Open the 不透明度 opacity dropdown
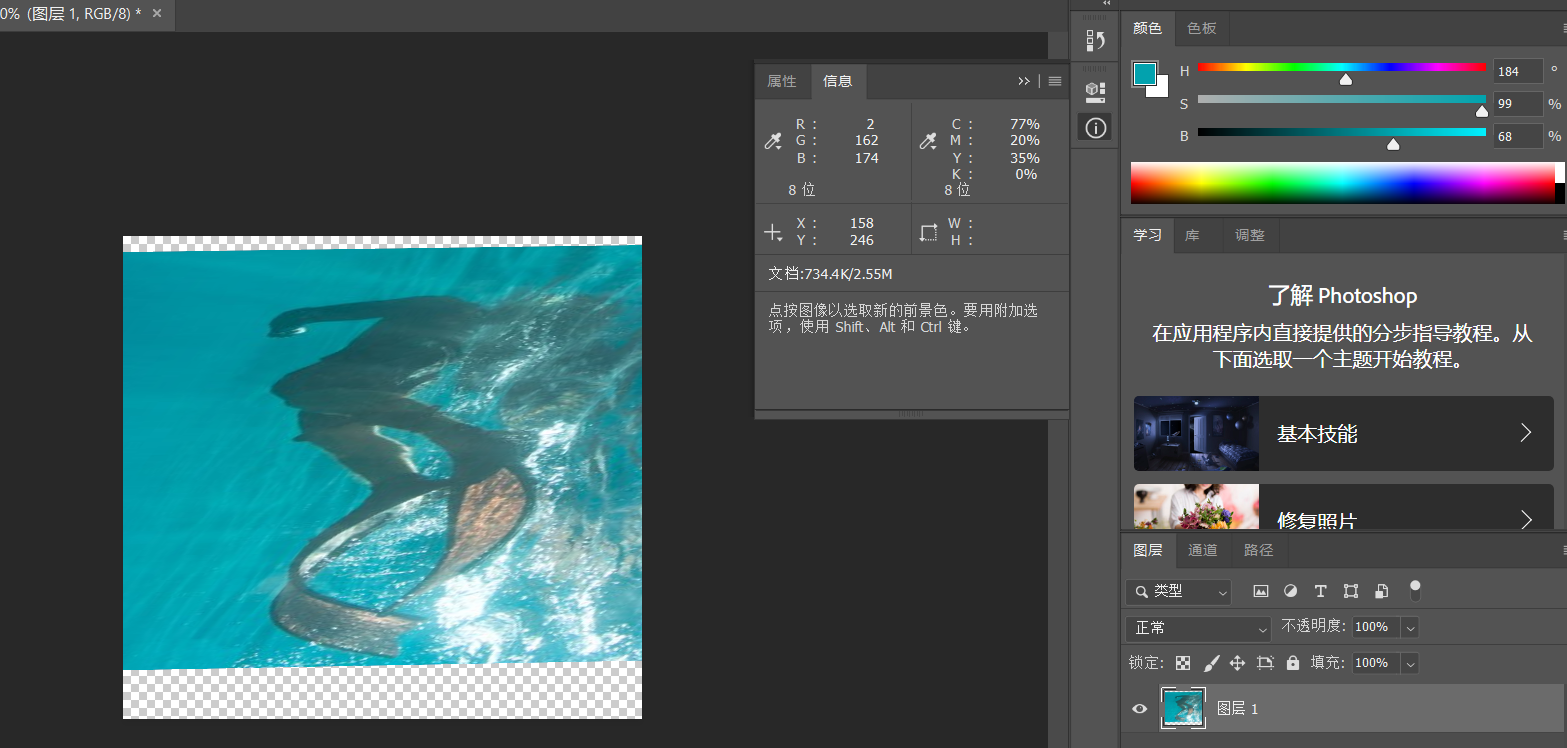This screenshot has height=748, width=1567. point(1410,627)
